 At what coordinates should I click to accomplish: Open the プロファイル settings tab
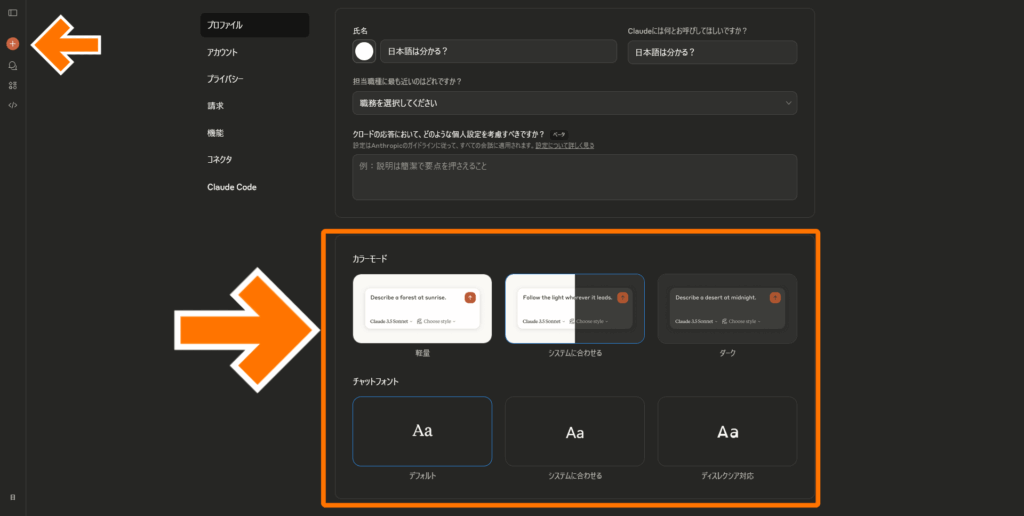[x=255, y=25]
